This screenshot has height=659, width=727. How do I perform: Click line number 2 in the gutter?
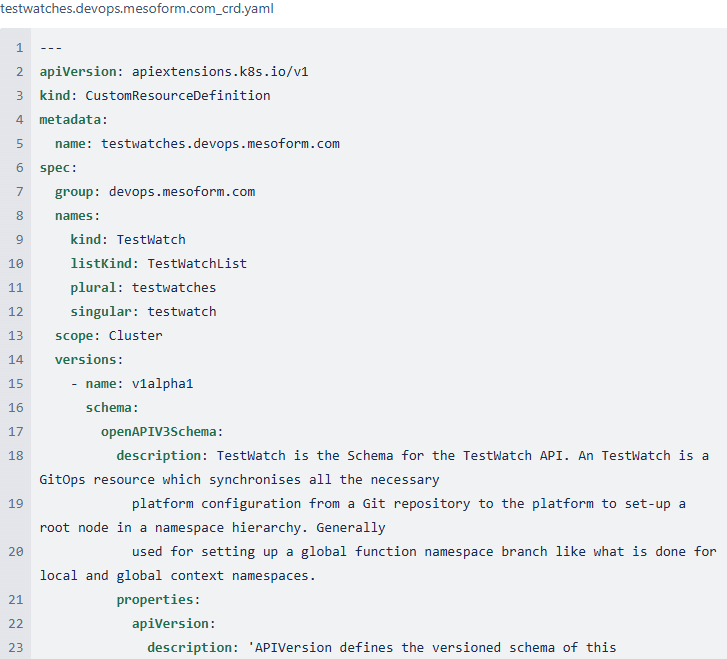[19, 72]
